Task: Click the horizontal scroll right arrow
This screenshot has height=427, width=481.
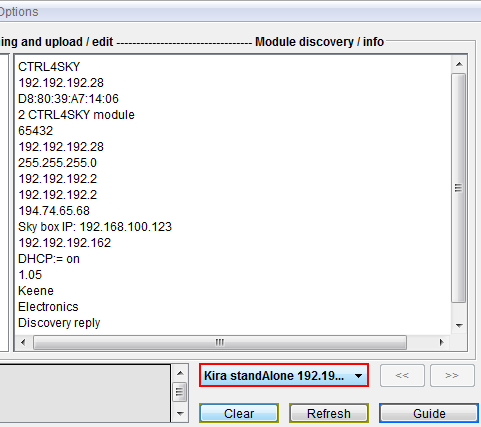Action: [442, 342]
